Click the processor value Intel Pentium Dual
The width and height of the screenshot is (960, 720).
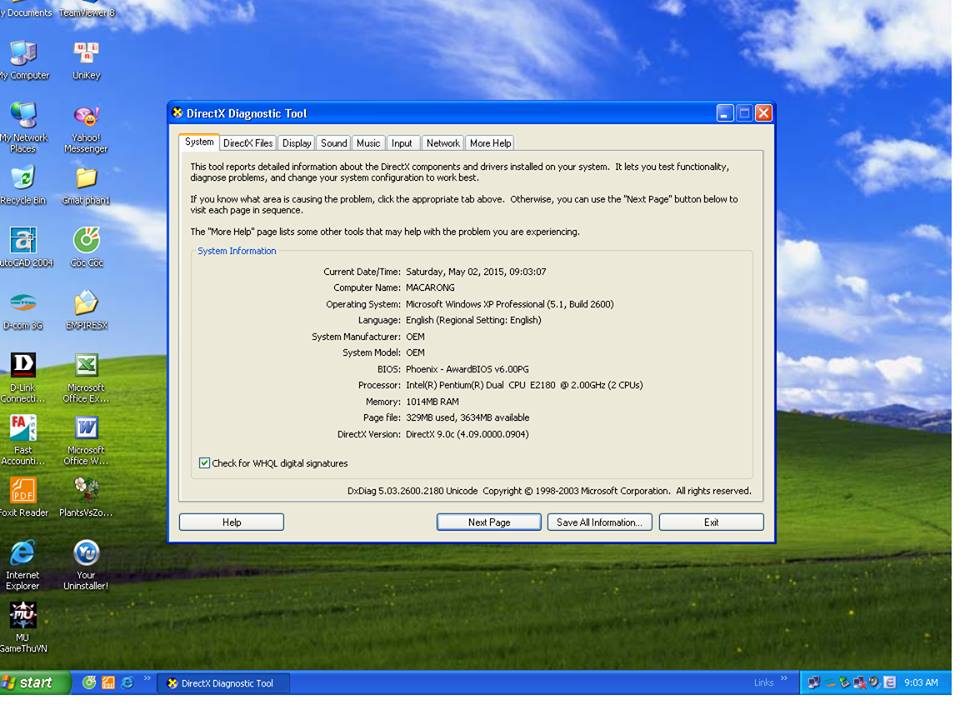[524, 385]
